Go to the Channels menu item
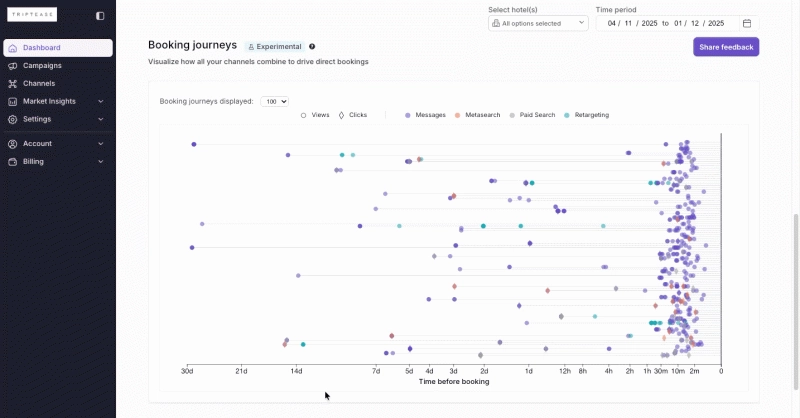Image resolution: width=800 pixels, height=418 pixels. click(x=39, y=84)
